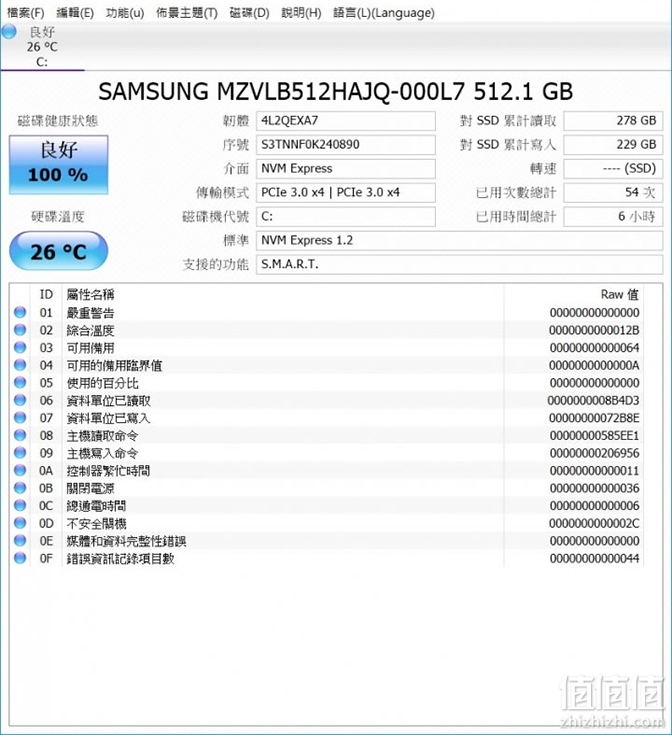Screen dimensions: 672x735
Task: Select attribute name 使用的百分比
Action: click(x=103, y=383)
